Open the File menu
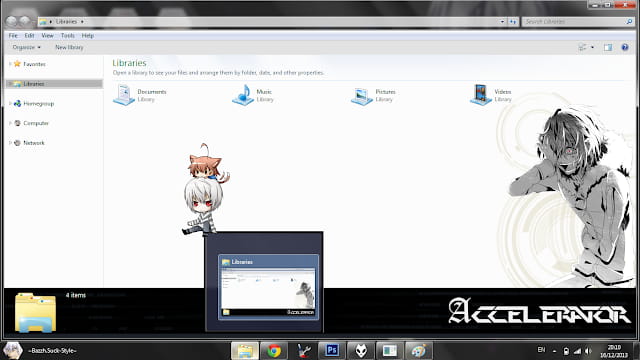The image size is (640, 360). tap(13, 36)
